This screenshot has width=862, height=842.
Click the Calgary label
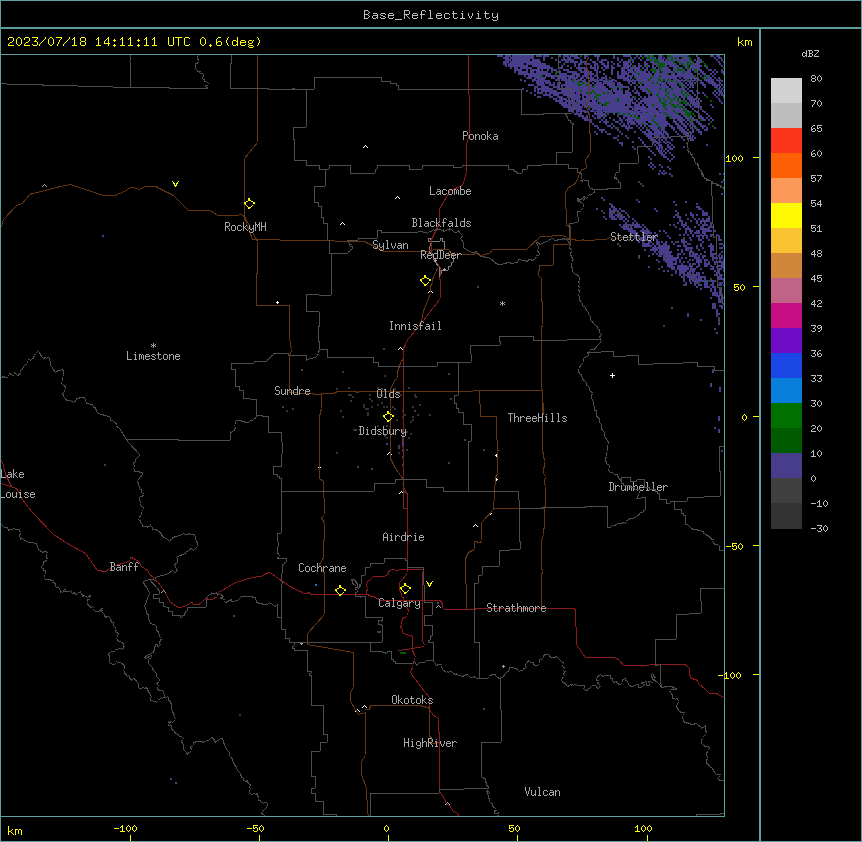[x=399, y=603]
